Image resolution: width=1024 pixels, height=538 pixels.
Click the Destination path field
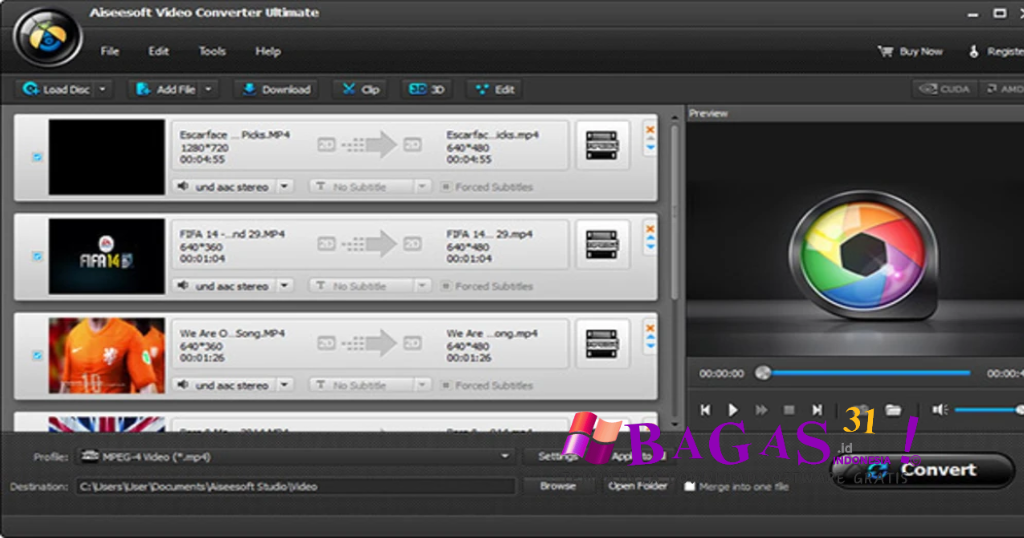pyautogui.click(x=295, y=486)
